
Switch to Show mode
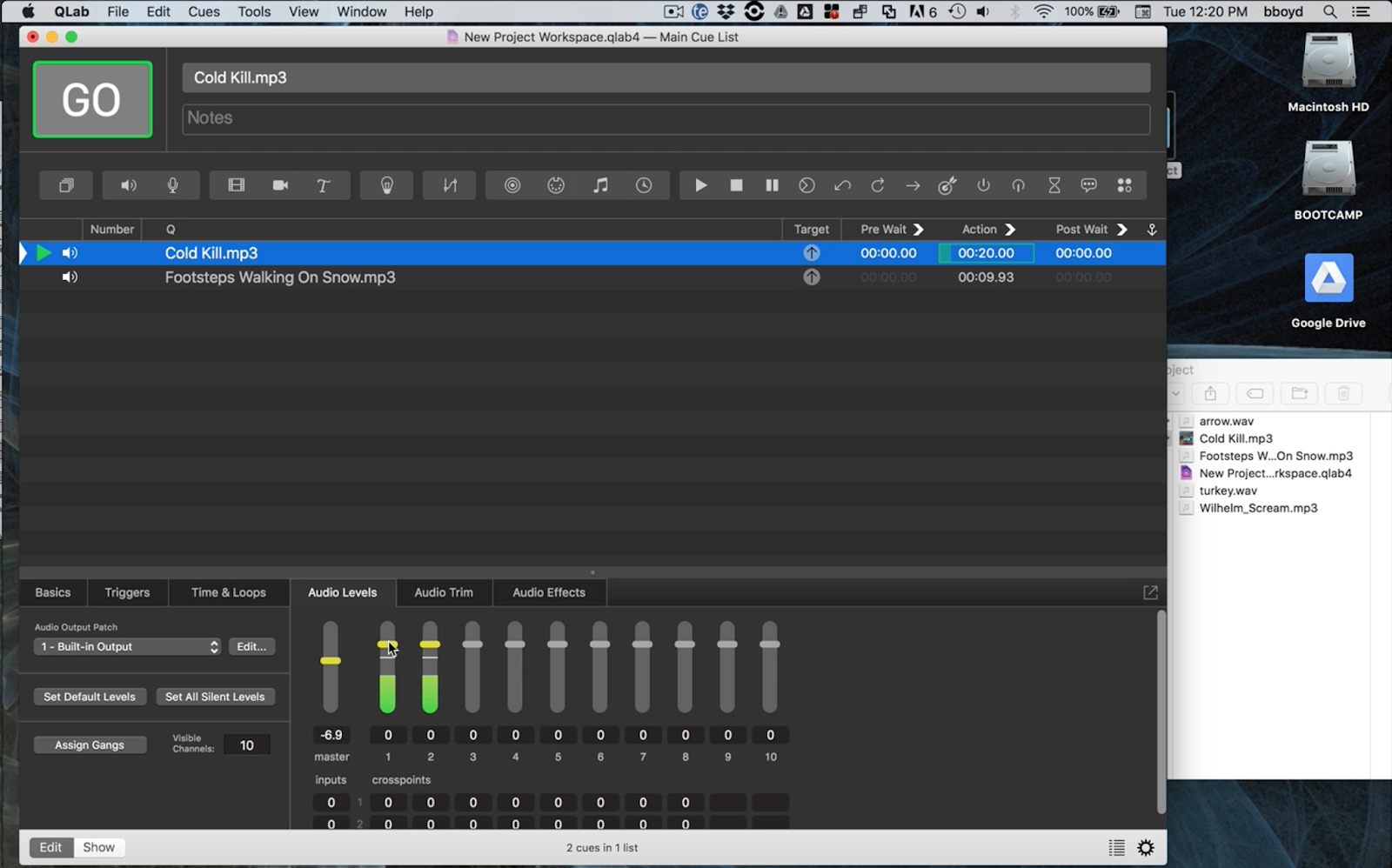coord(98,846)
